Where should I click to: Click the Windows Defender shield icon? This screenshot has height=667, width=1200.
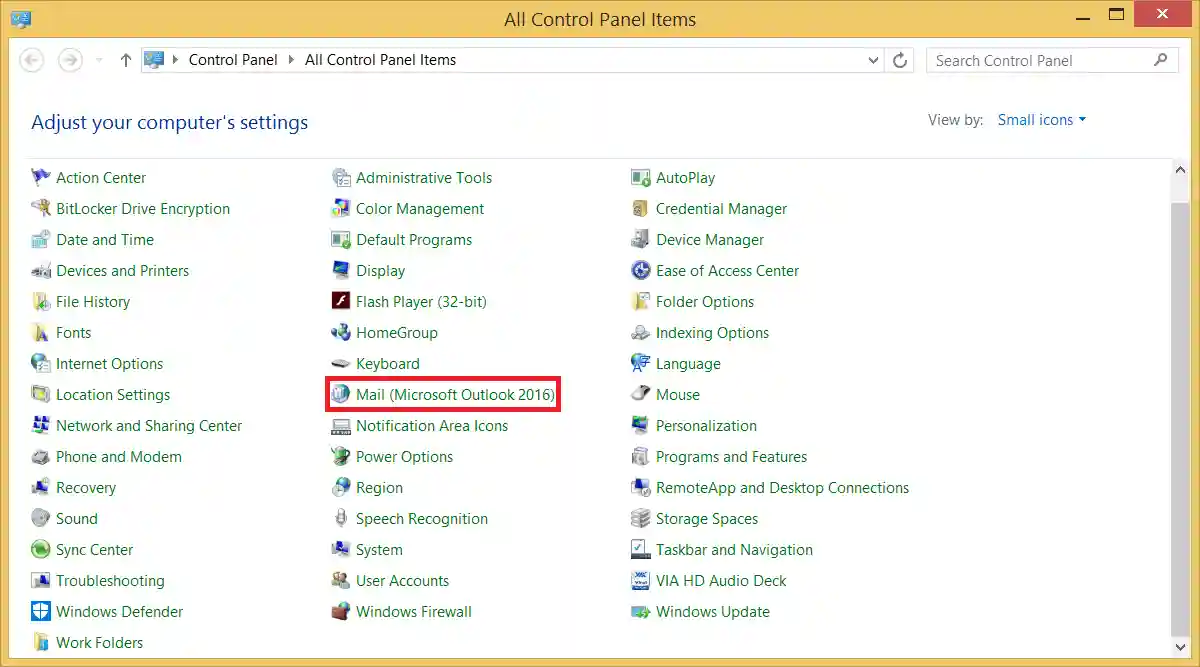pyautogui.click(x=40, y=612)
